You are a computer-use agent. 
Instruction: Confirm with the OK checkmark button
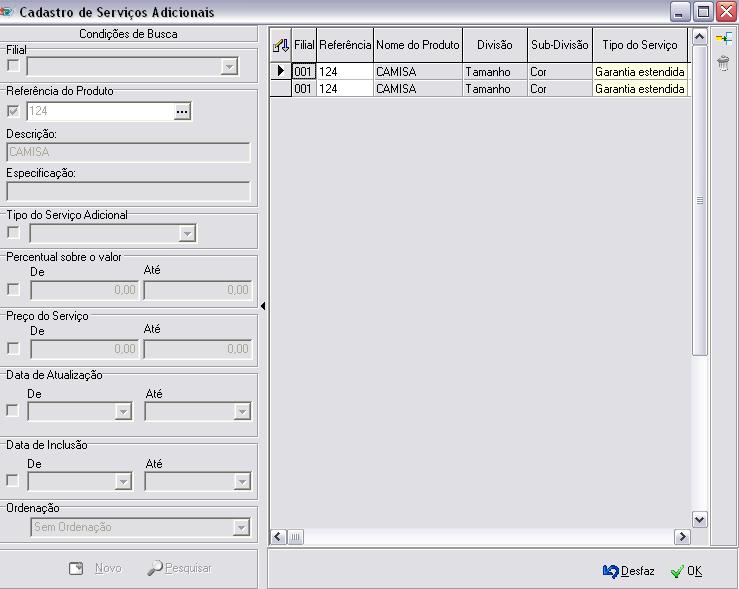(686, 571)
